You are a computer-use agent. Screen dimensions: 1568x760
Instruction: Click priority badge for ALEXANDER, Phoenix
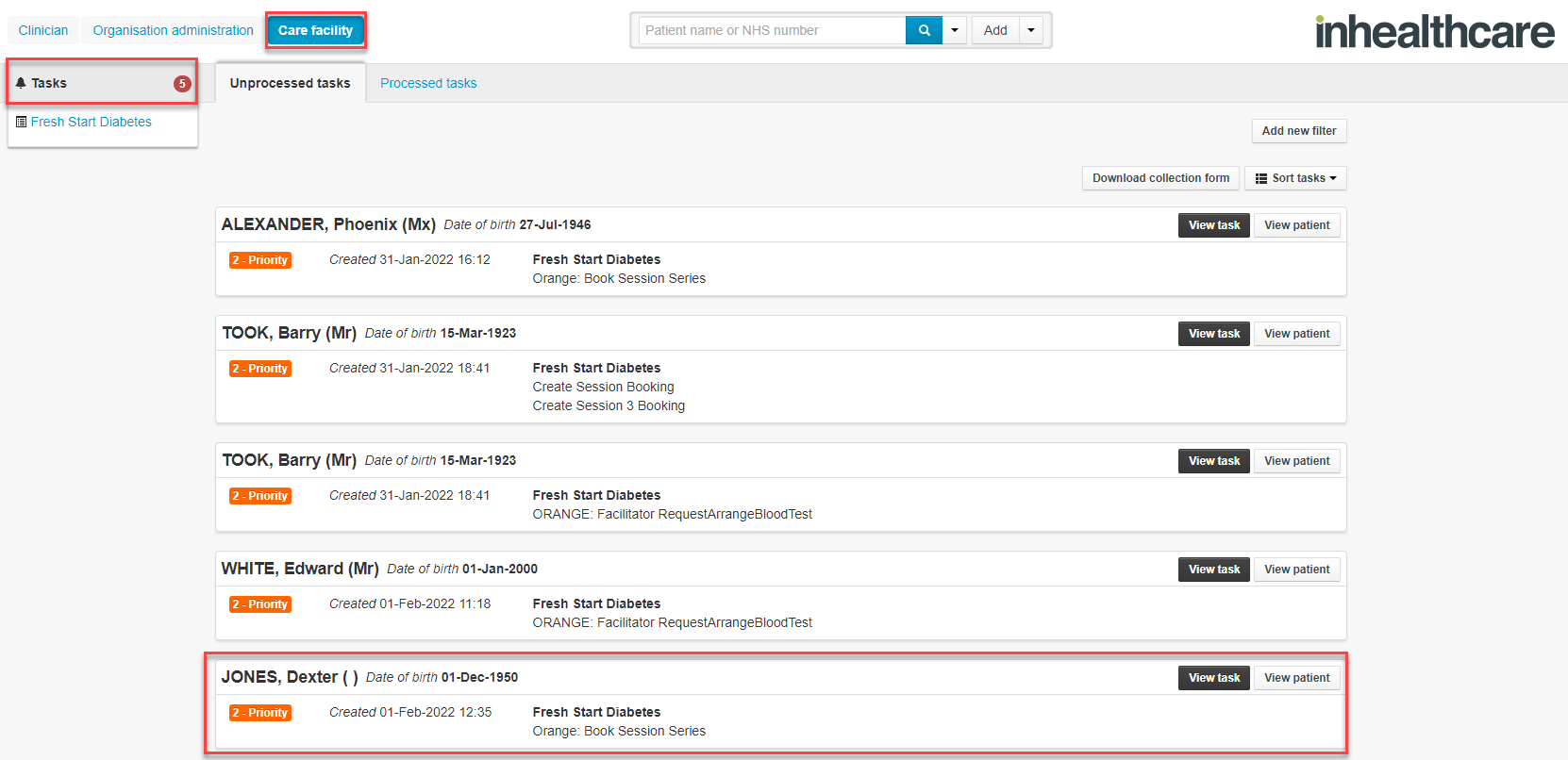click(260, 260)
